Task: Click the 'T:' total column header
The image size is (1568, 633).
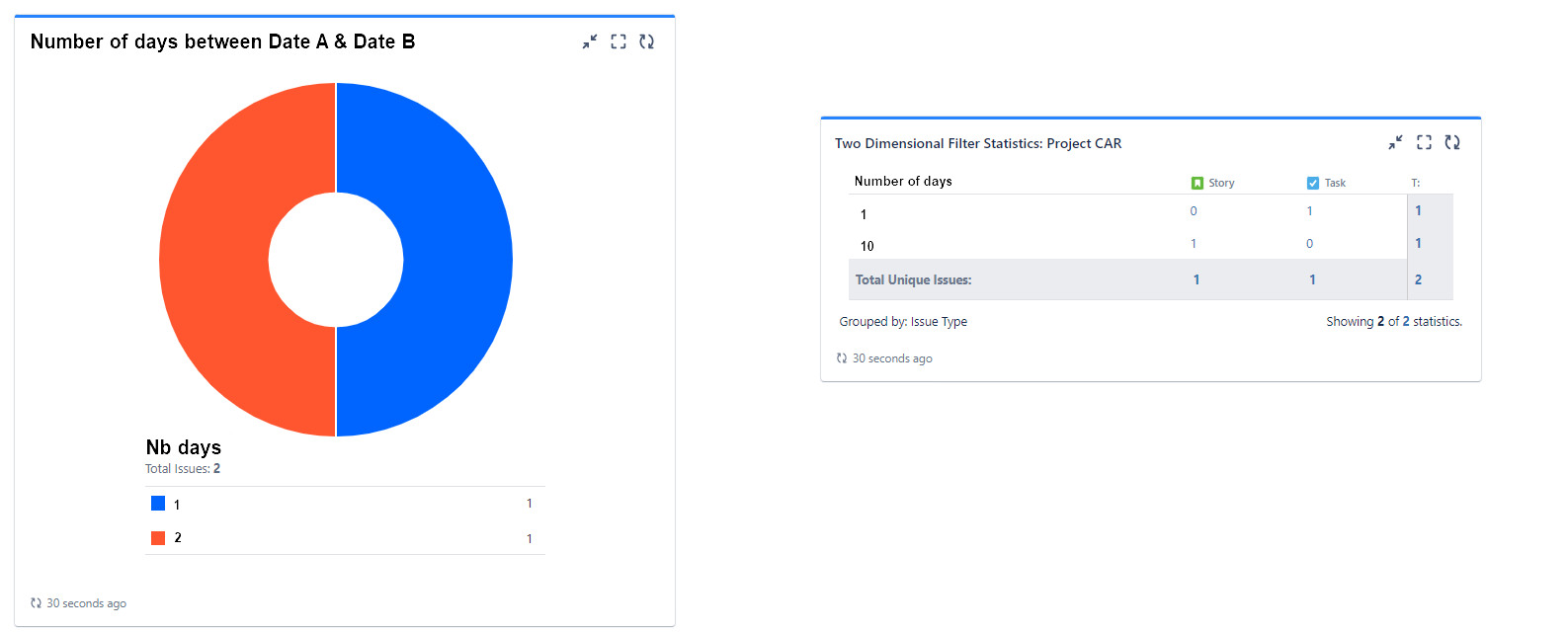Action: [x=1416, y=183]
